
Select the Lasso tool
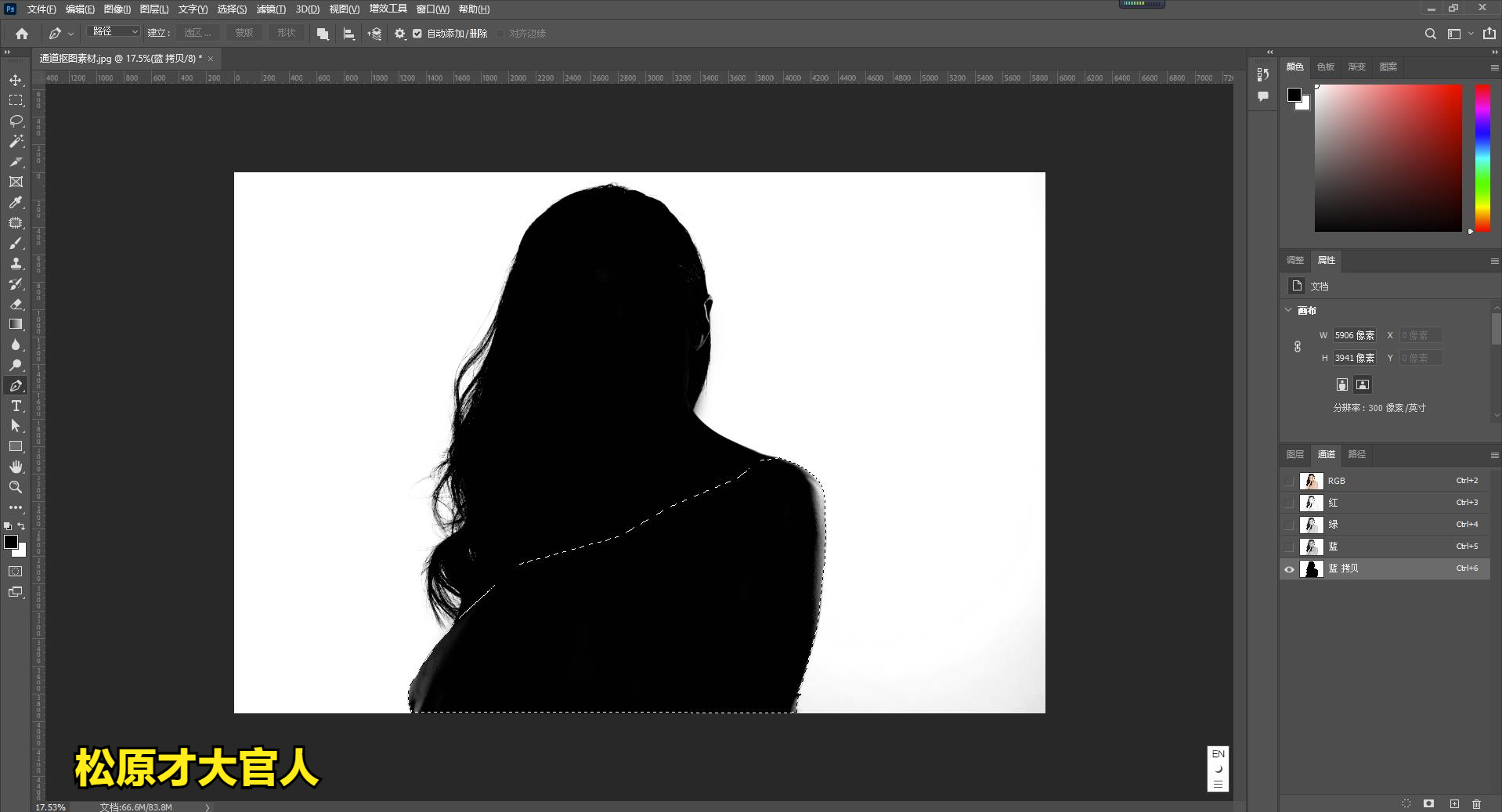pyautogui.click(x=16, y=121)
